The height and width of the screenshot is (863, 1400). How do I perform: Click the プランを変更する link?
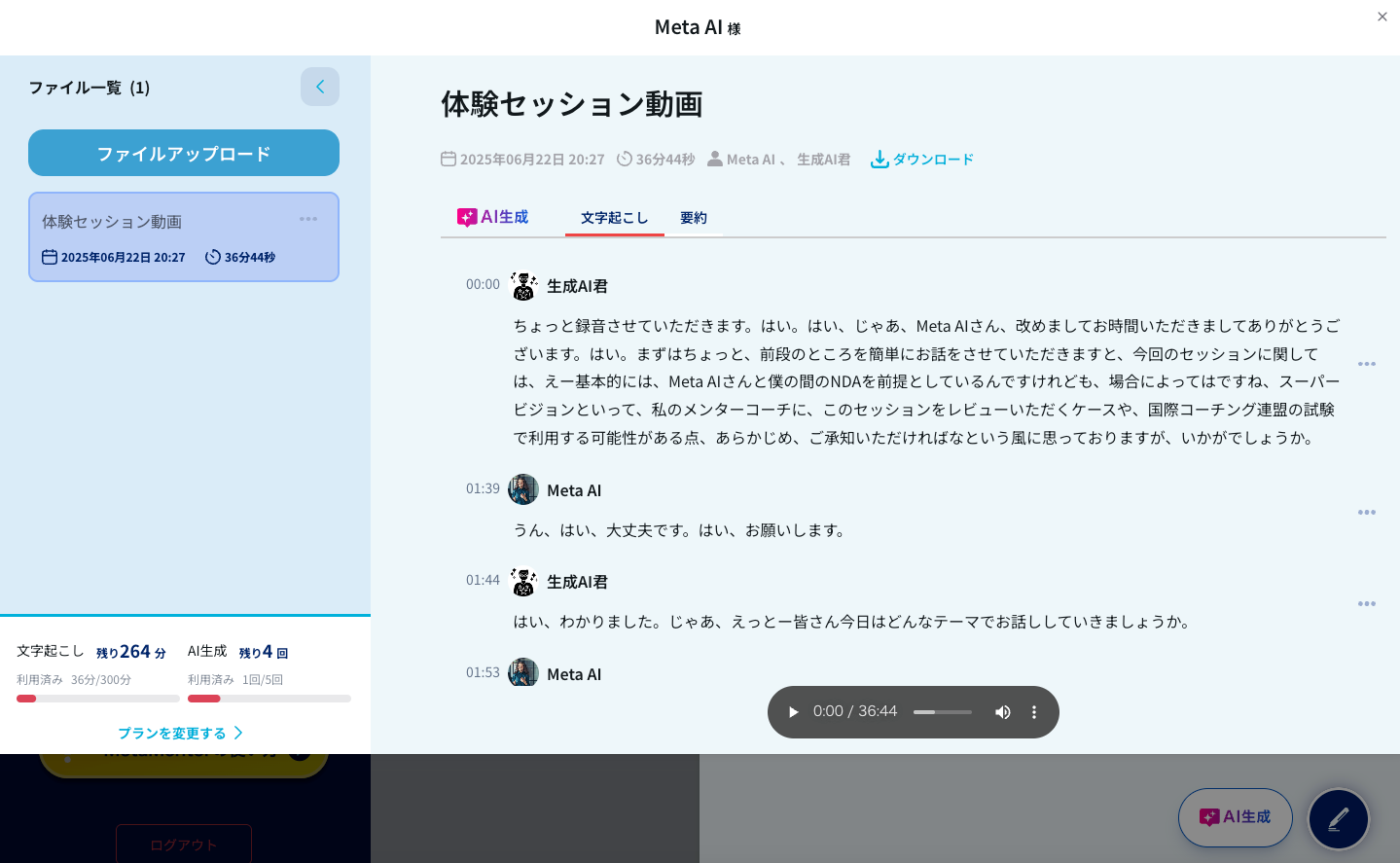[x=181, y=733]
